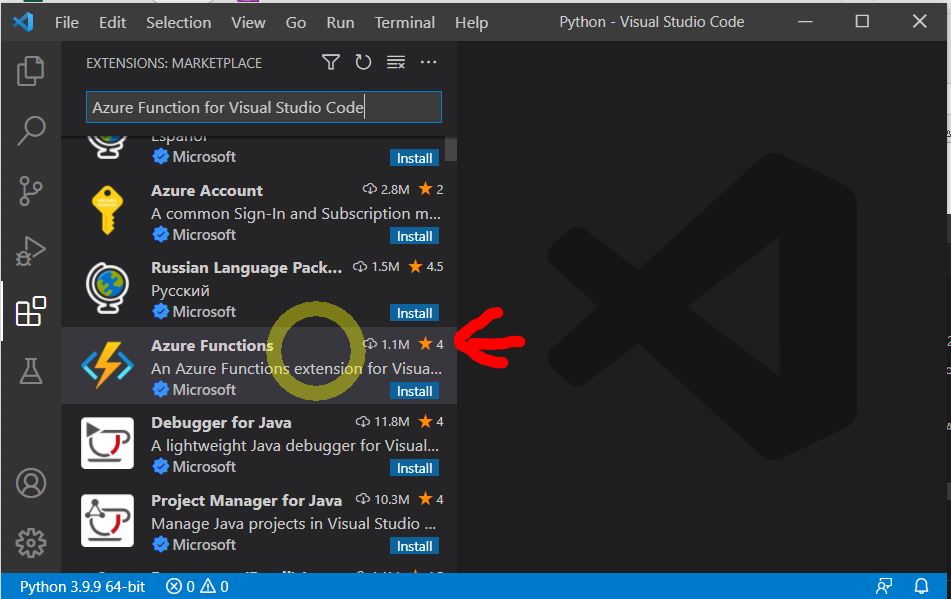Open the Explorer view in activity bar
Image resolution: width=951 pixels, height=599 pixels.
pos(30,71)
